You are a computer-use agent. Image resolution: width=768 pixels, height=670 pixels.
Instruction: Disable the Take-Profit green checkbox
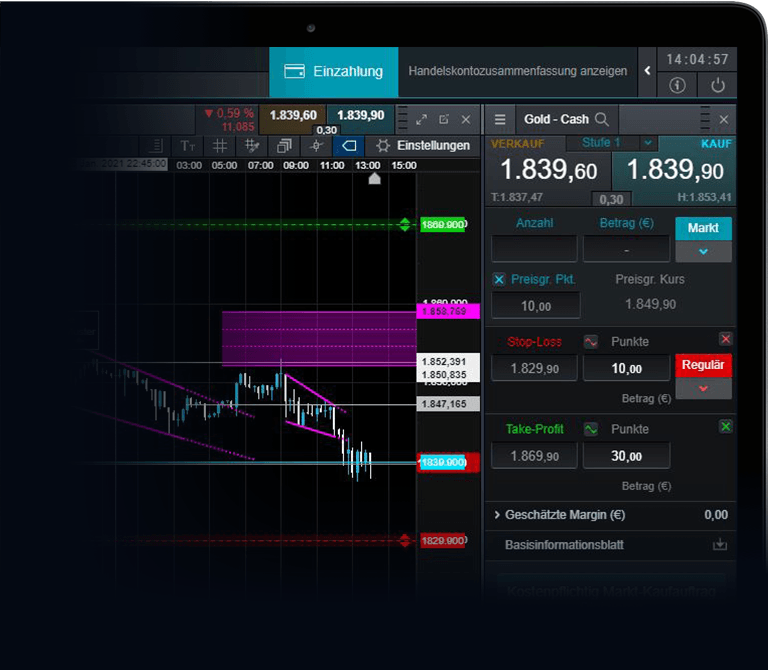point(725,427)
